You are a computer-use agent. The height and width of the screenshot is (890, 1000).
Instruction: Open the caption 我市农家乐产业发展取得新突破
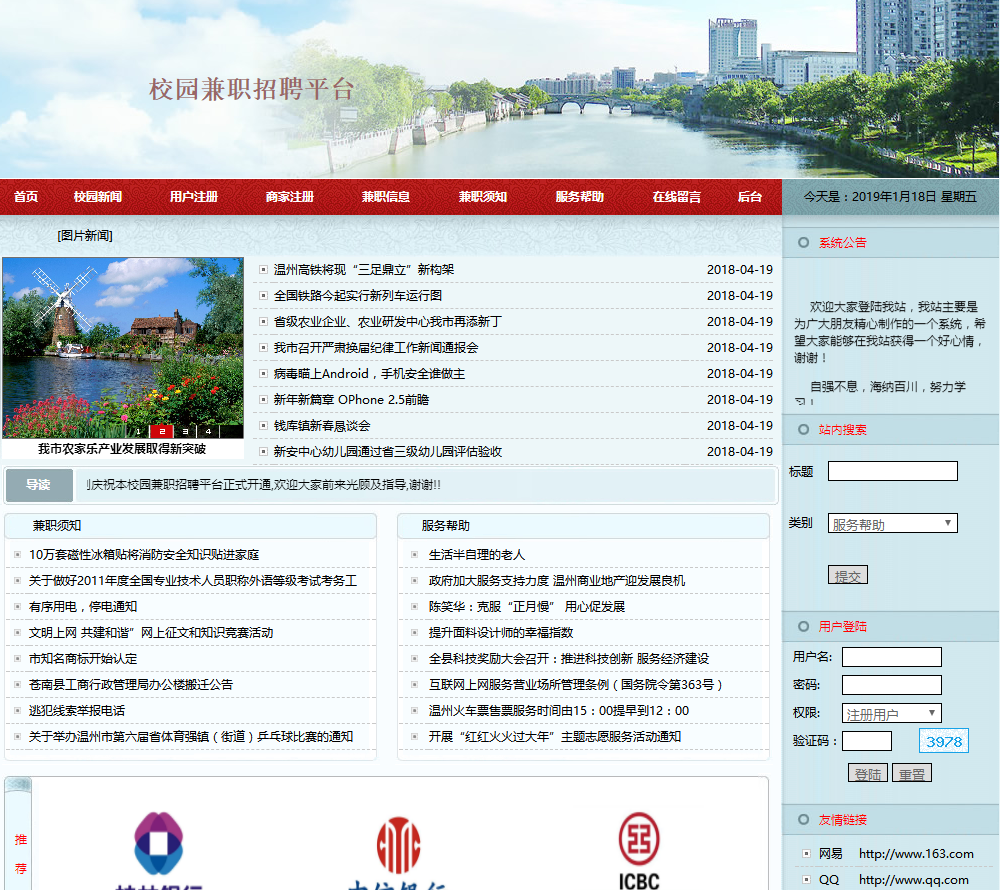point(122,449)
